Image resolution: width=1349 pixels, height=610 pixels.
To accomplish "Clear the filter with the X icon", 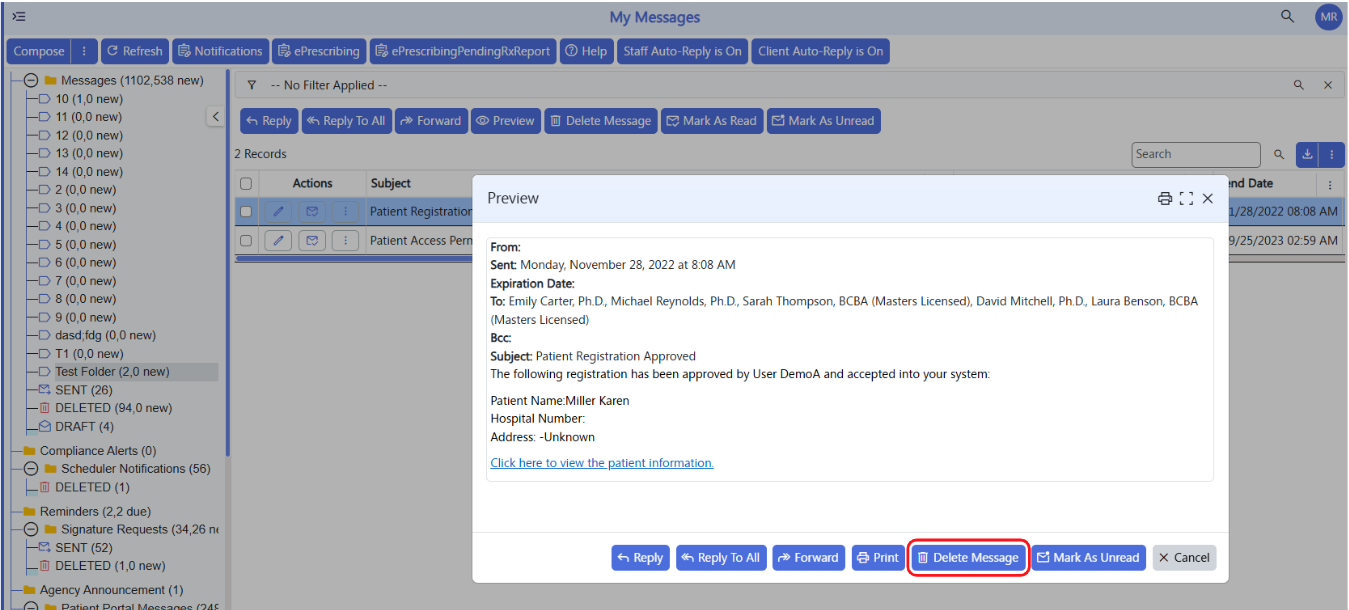I will point(1328,86).
